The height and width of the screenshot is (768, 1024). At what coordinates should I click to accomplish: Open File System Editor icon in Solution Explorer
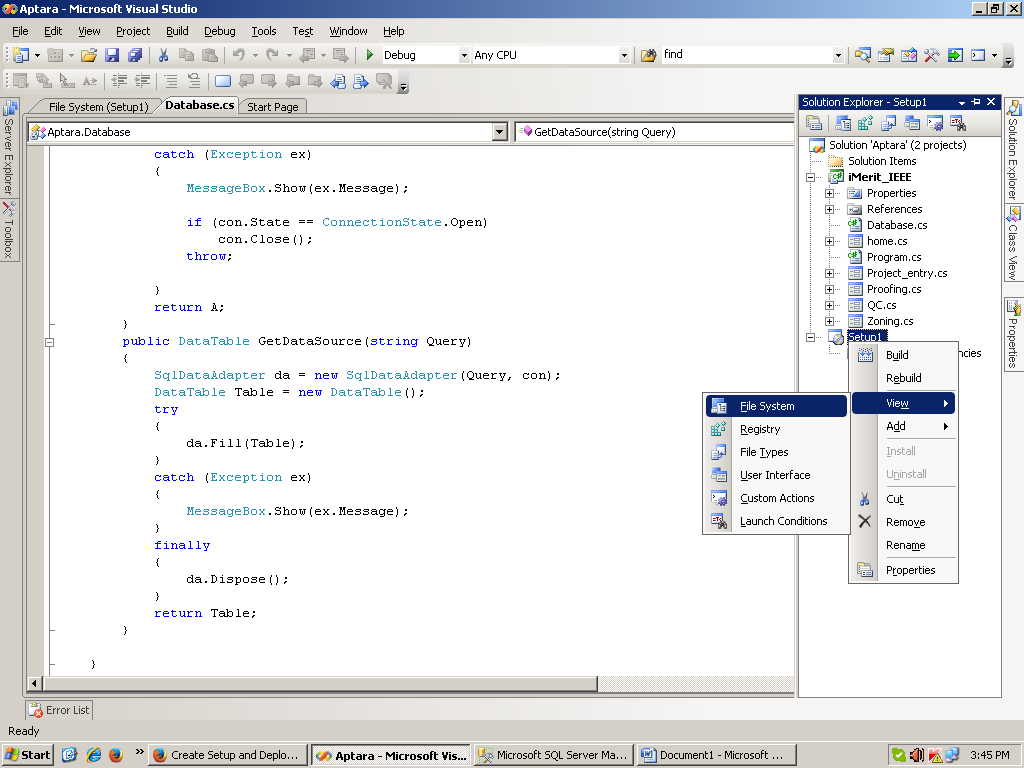click(x=843, y=123)
